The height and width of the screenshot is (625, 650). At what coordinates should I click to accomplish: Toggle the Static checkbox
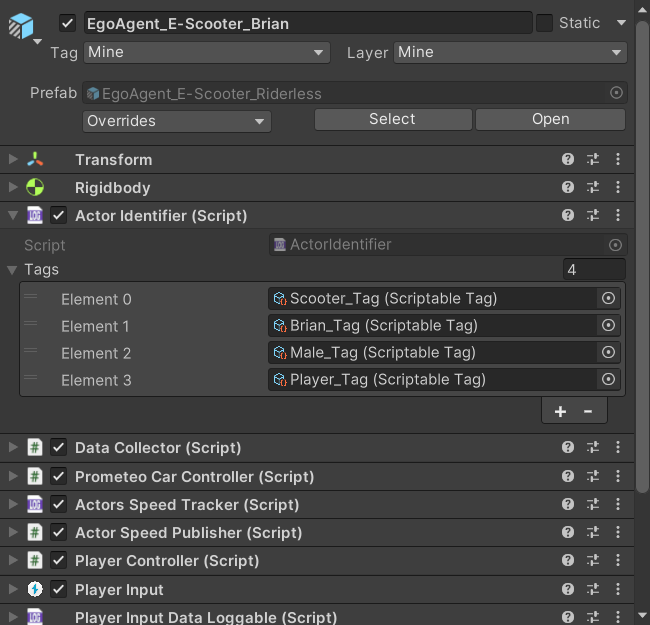[544, 23]
